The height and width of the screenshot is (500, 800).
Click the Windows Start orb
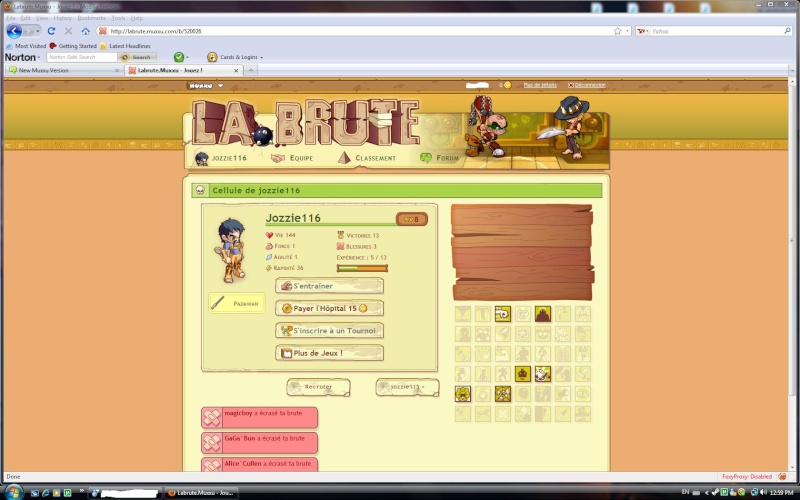[14, 492]
